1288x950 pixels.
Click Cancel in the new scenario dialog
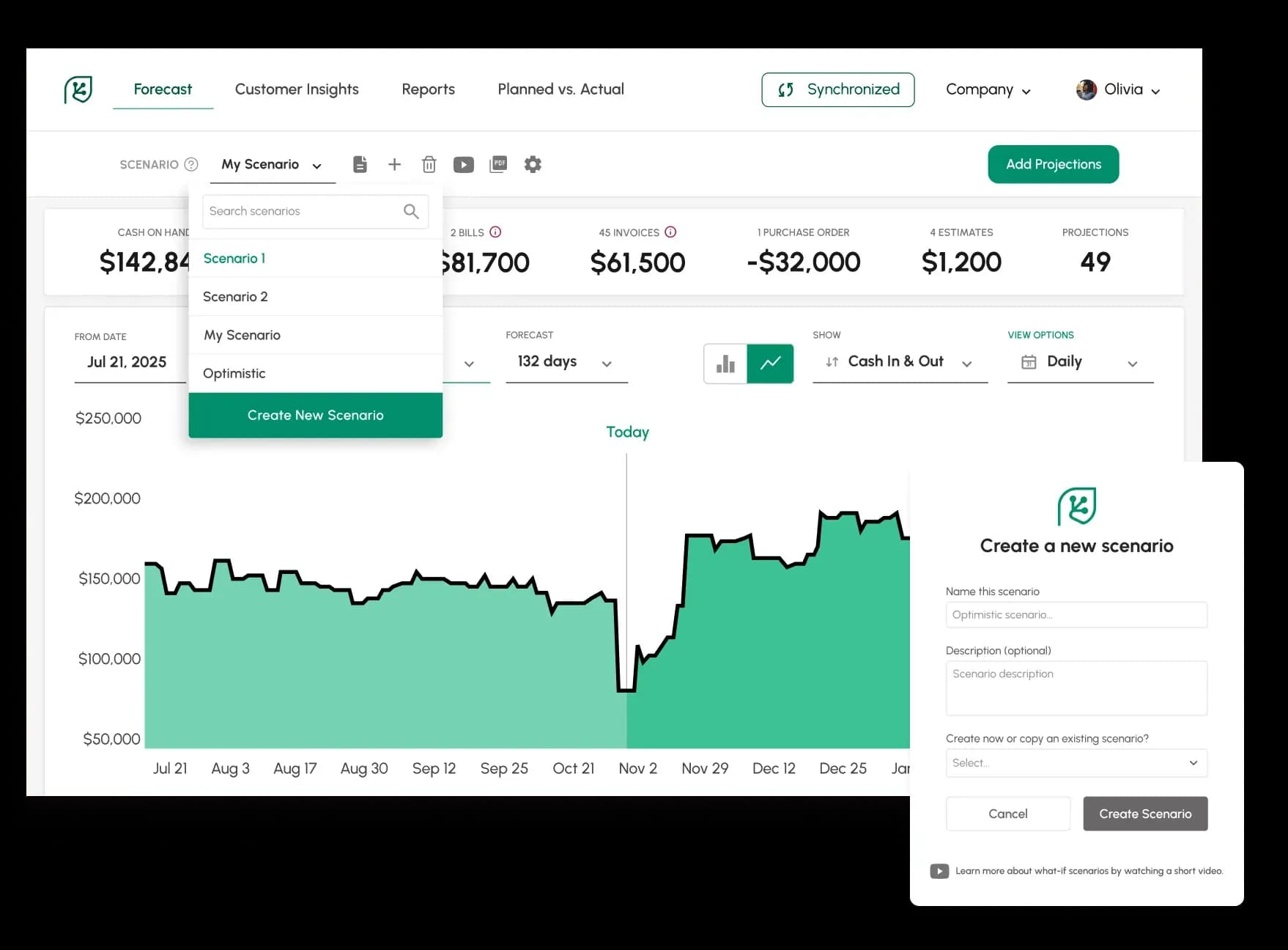1007,814
